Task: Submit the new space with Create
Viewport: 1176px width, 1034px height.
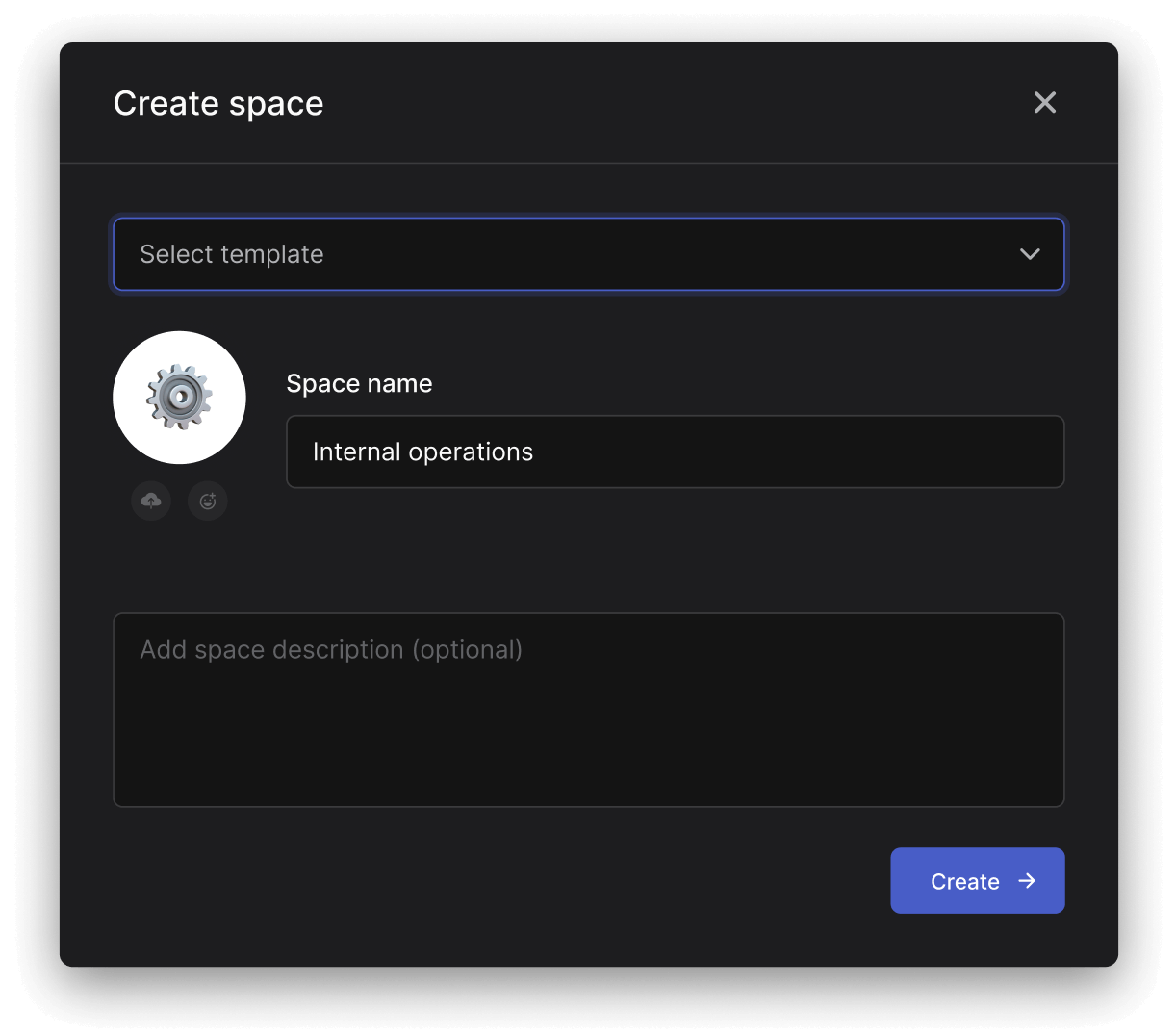Action: tap(977, 880)
